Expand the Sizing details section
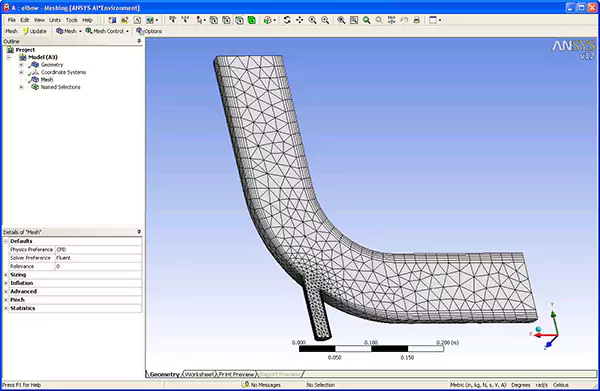This screenshot has width=600, height=391. click(x=6, y=275)
